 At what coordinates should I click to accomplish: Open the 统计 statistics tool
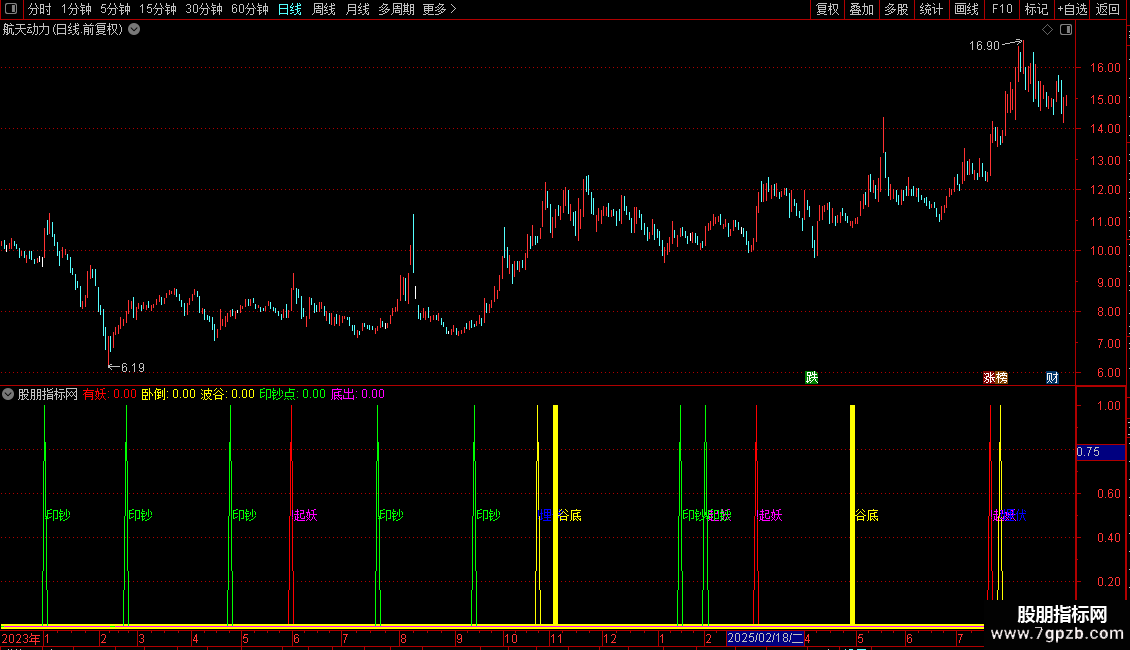931,9
